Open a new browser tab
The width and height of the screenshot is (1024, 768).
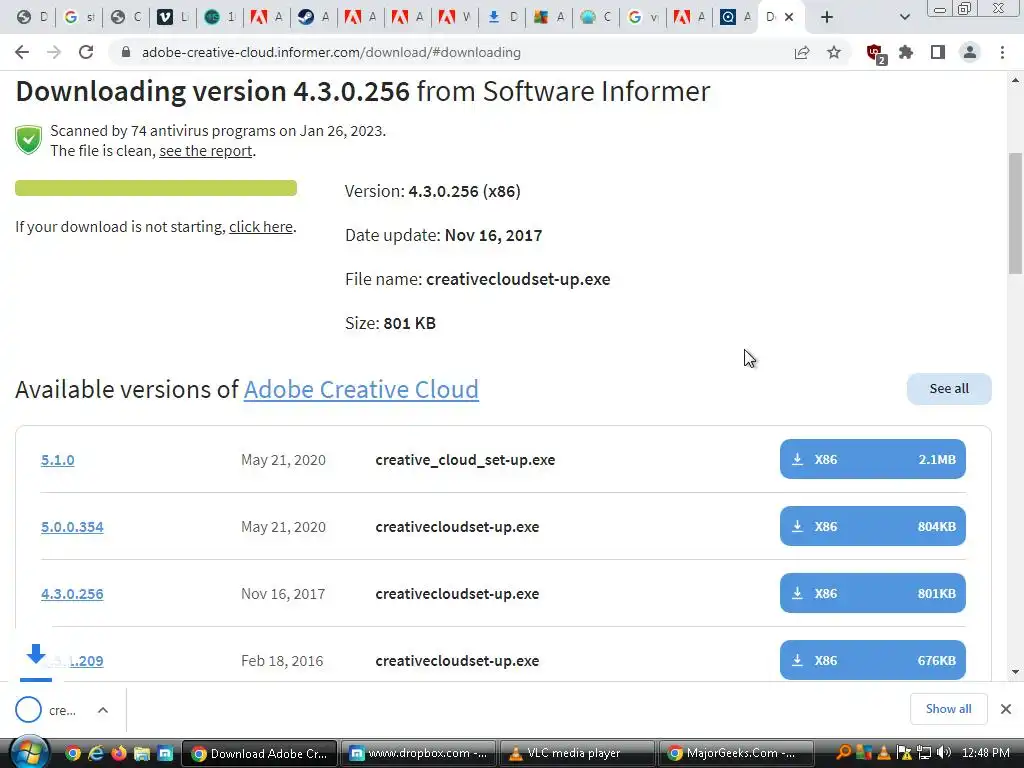(x=827, y=17)
